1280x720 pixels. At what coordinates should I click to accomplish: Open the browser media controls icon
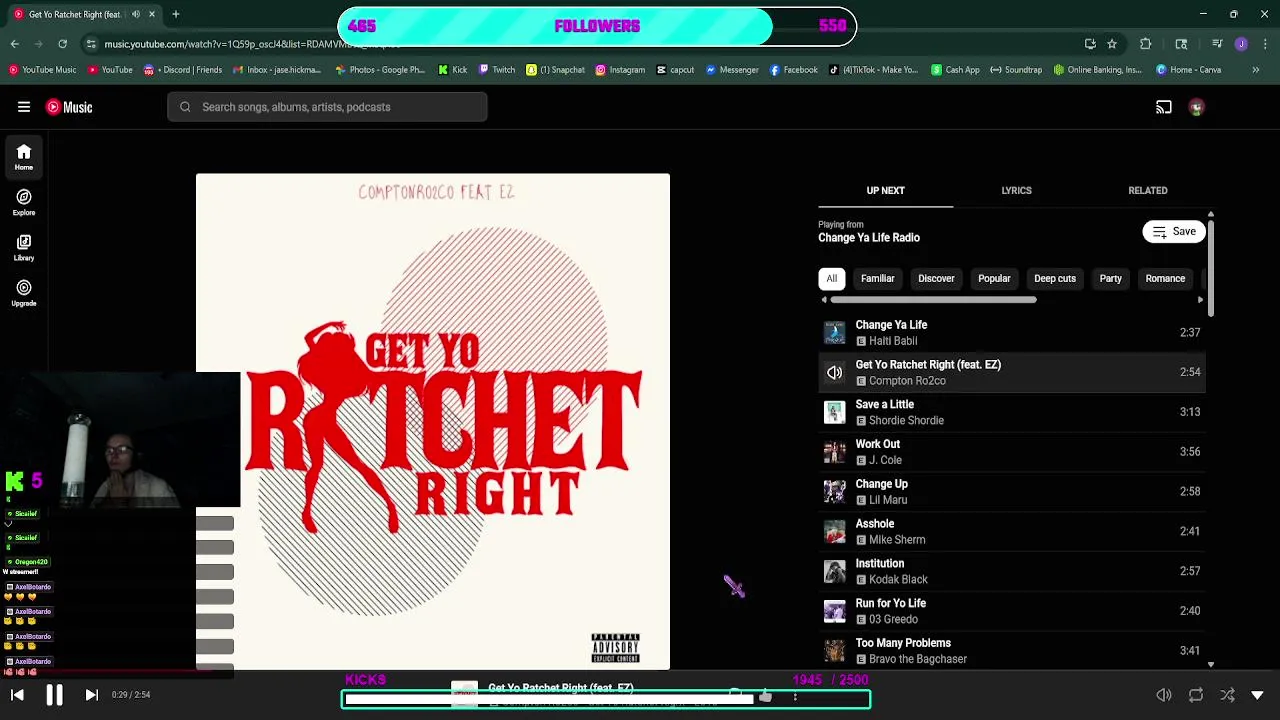pos(1217,44)
